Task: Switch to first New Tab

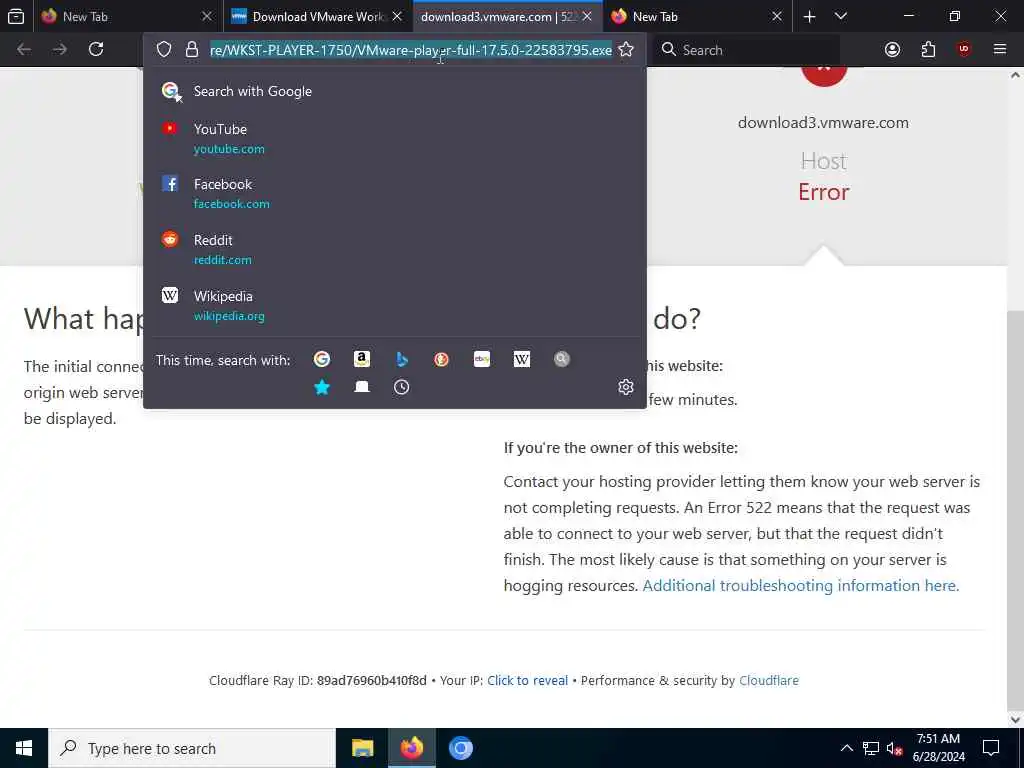Action: click(127, 16)
